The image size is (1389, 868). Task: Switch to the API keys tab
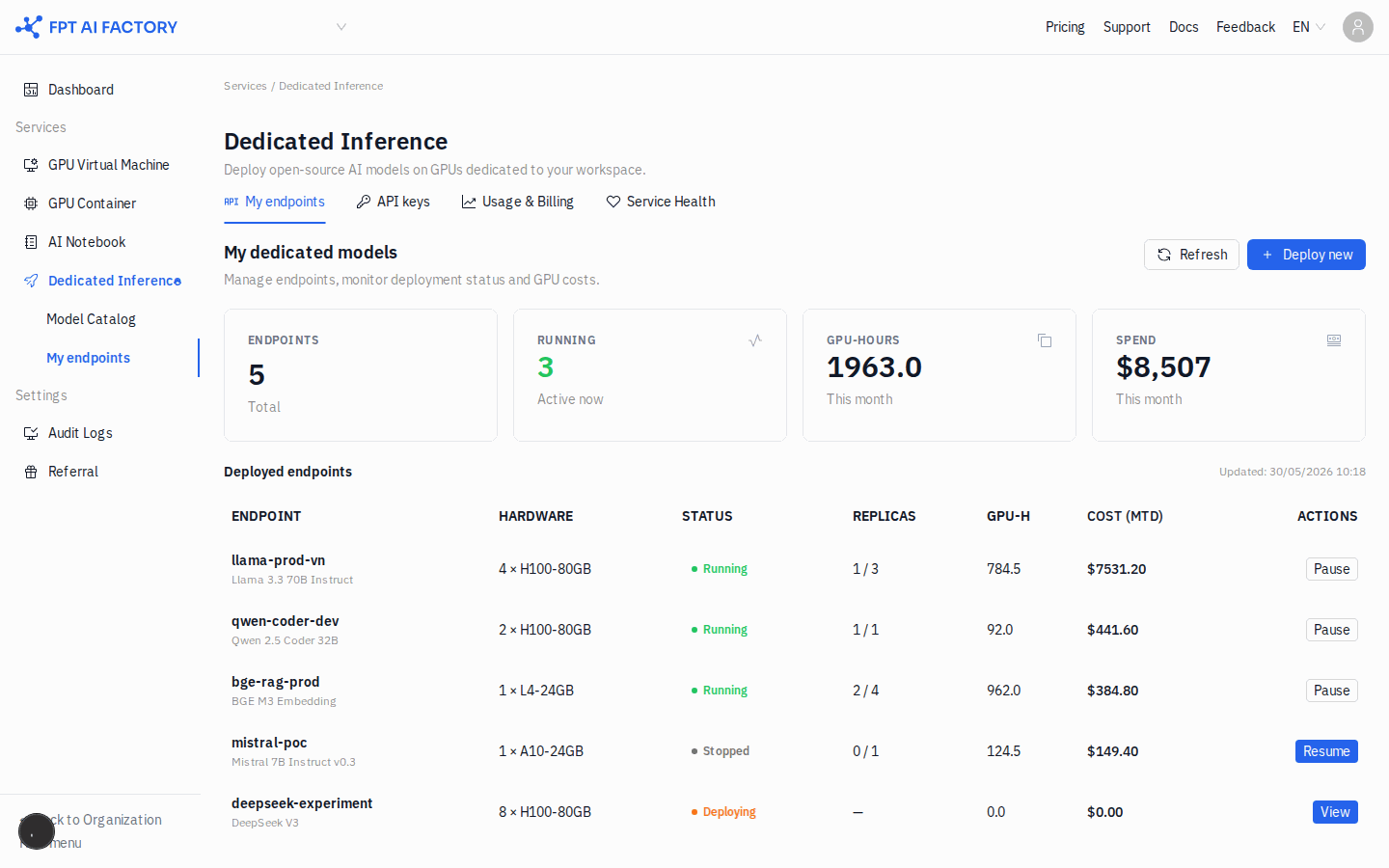point(394,202)
